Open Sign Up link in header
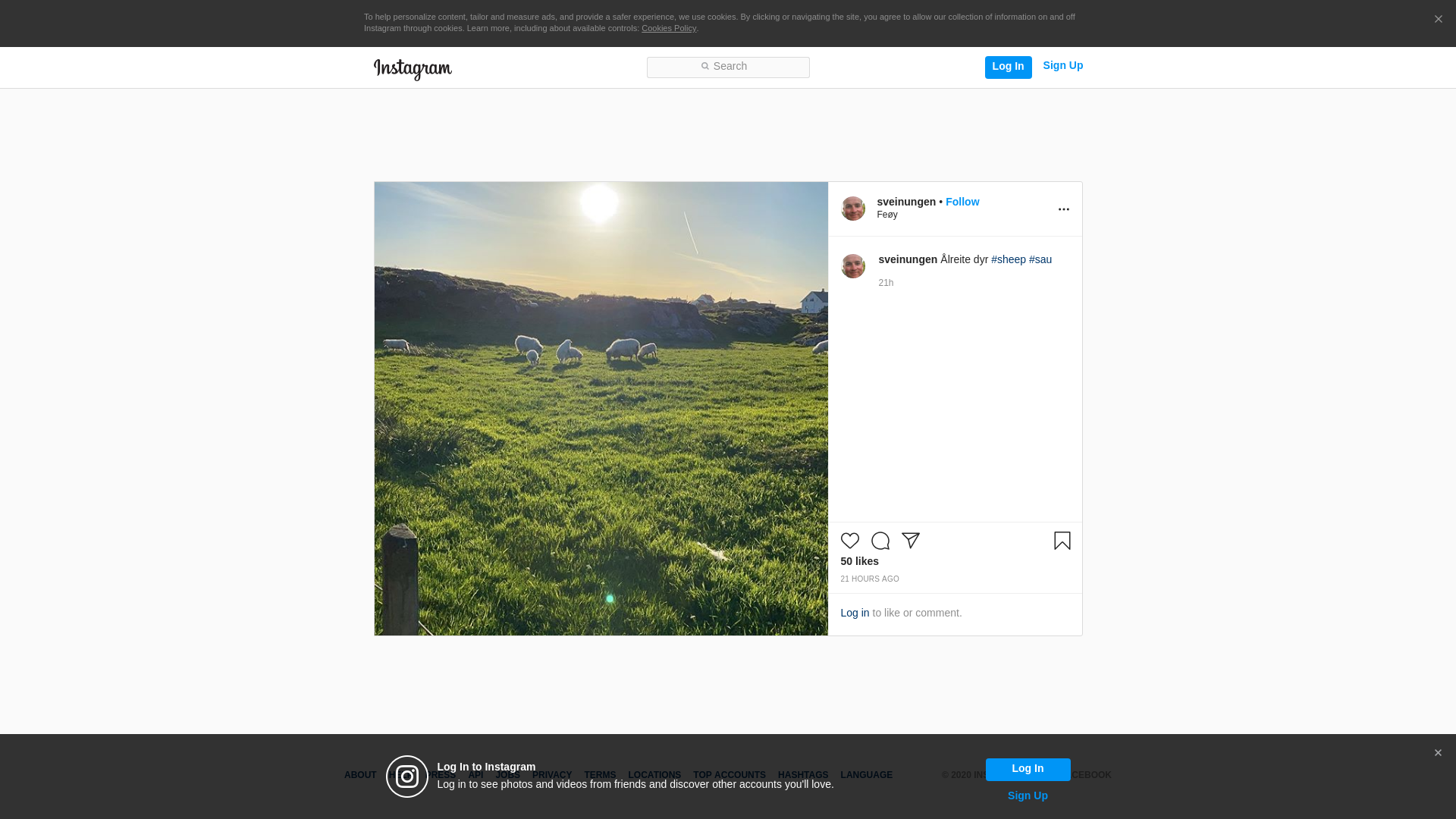 coord(1062,66)
